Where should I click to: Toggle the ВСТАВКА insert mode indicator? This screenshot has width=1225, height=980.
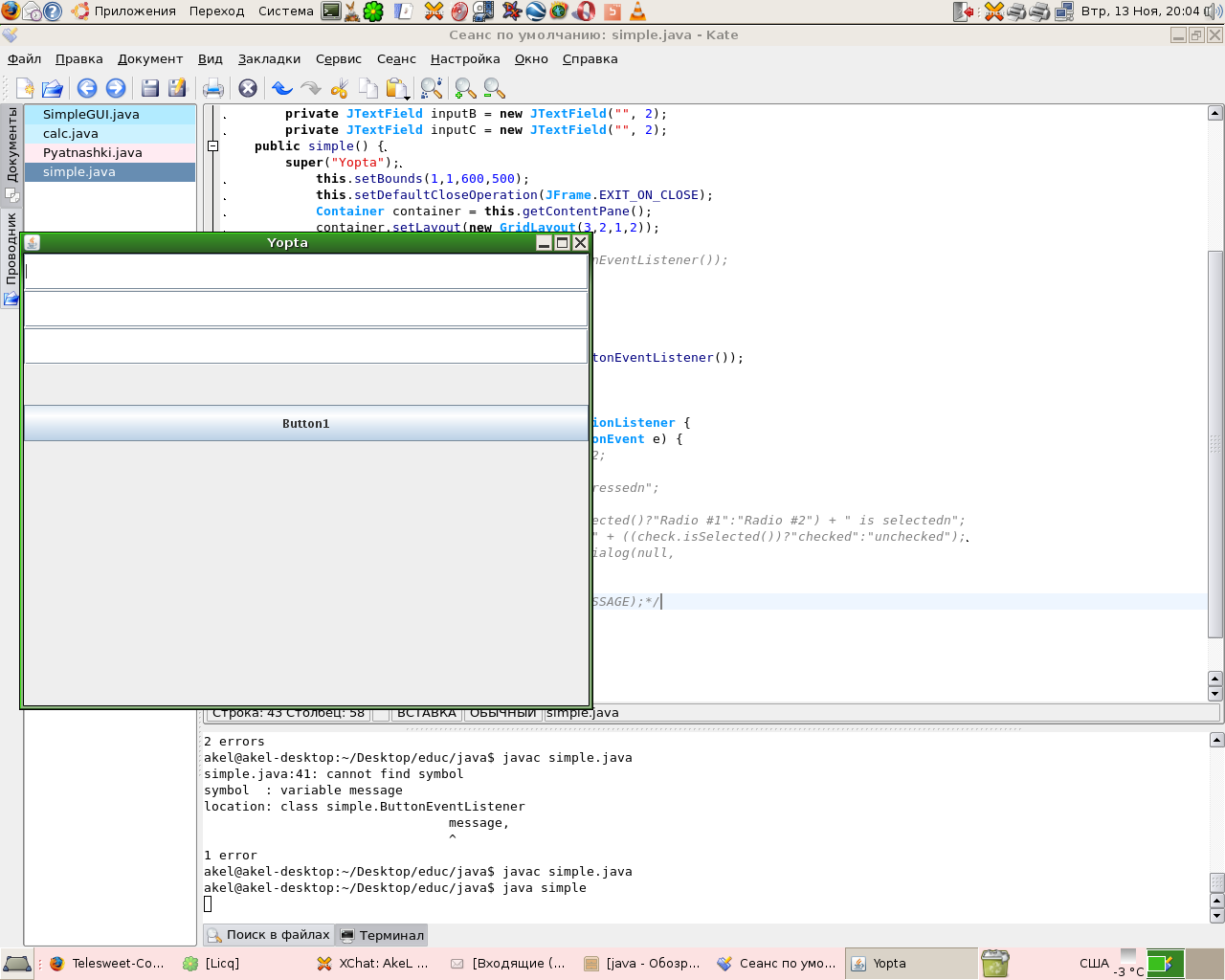[x=426, y=713]
